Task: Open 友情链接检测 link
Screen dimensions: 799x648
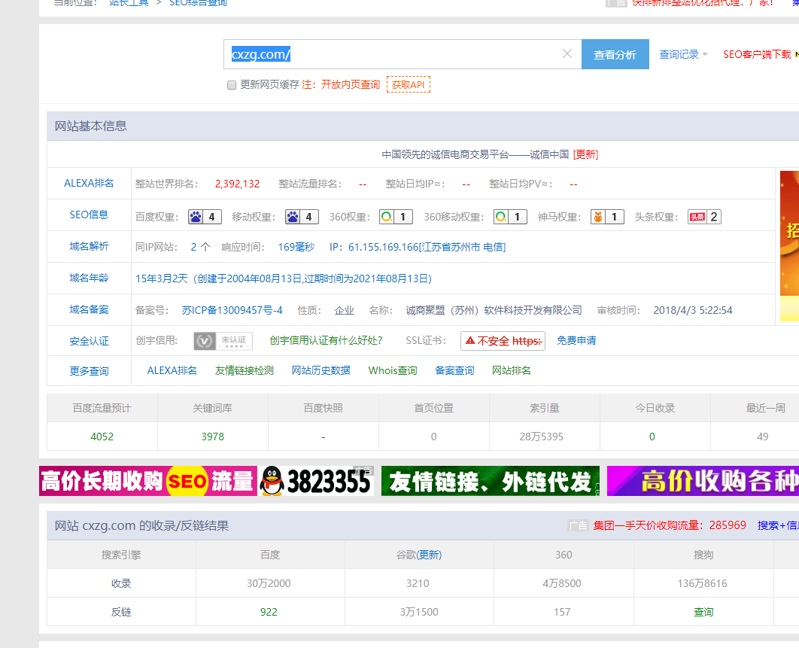Action: tap(244, 371)
